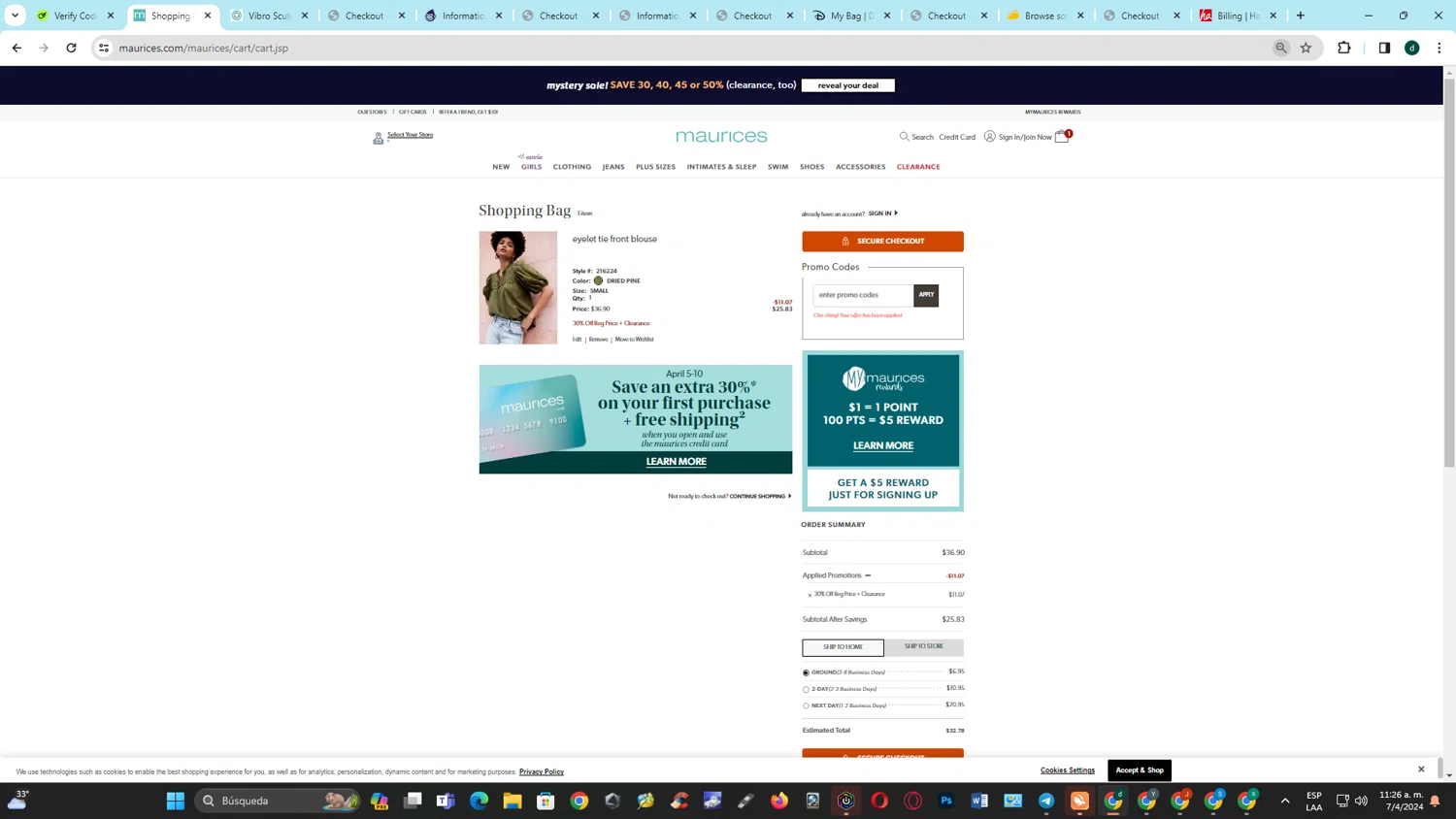Switch to the Billing browser tab
Screen dimensions: 1456x819
coord(1239,16)
